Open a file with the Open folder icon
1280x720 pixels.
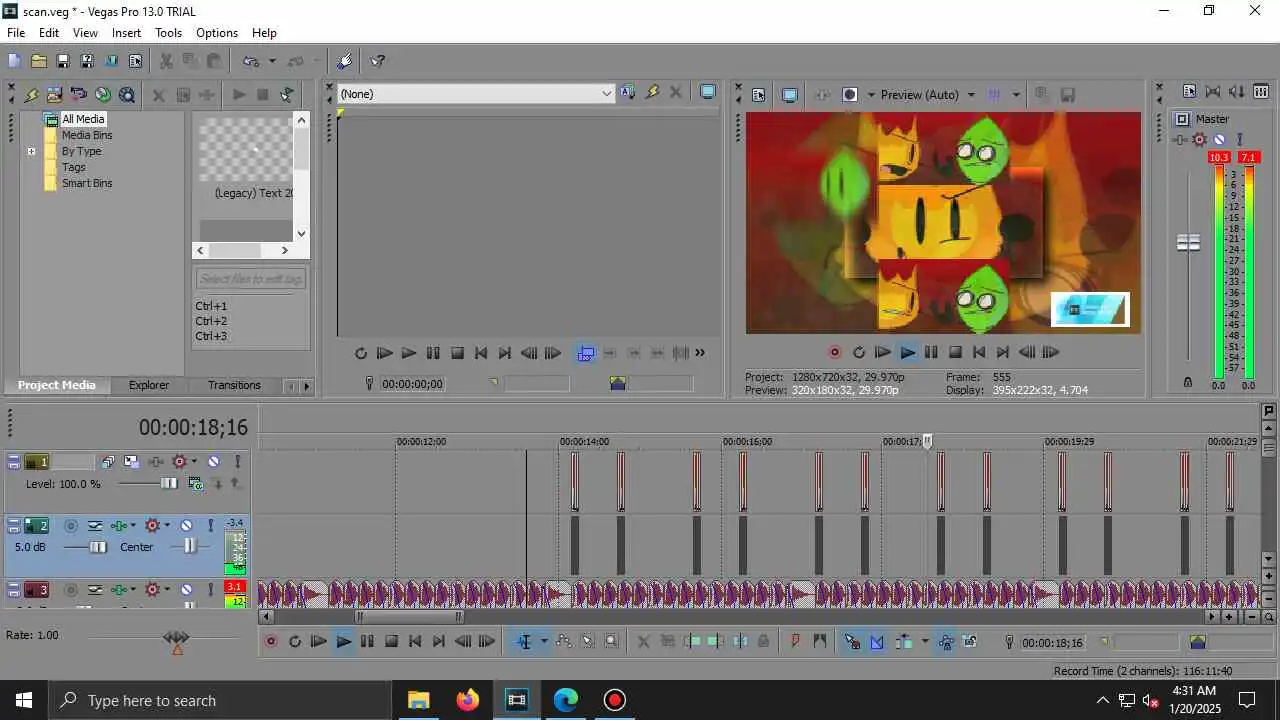(38, 61)
